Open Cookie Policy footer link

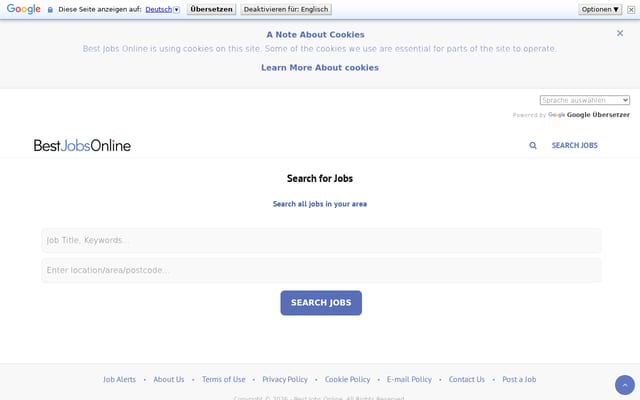click(347, 380)
